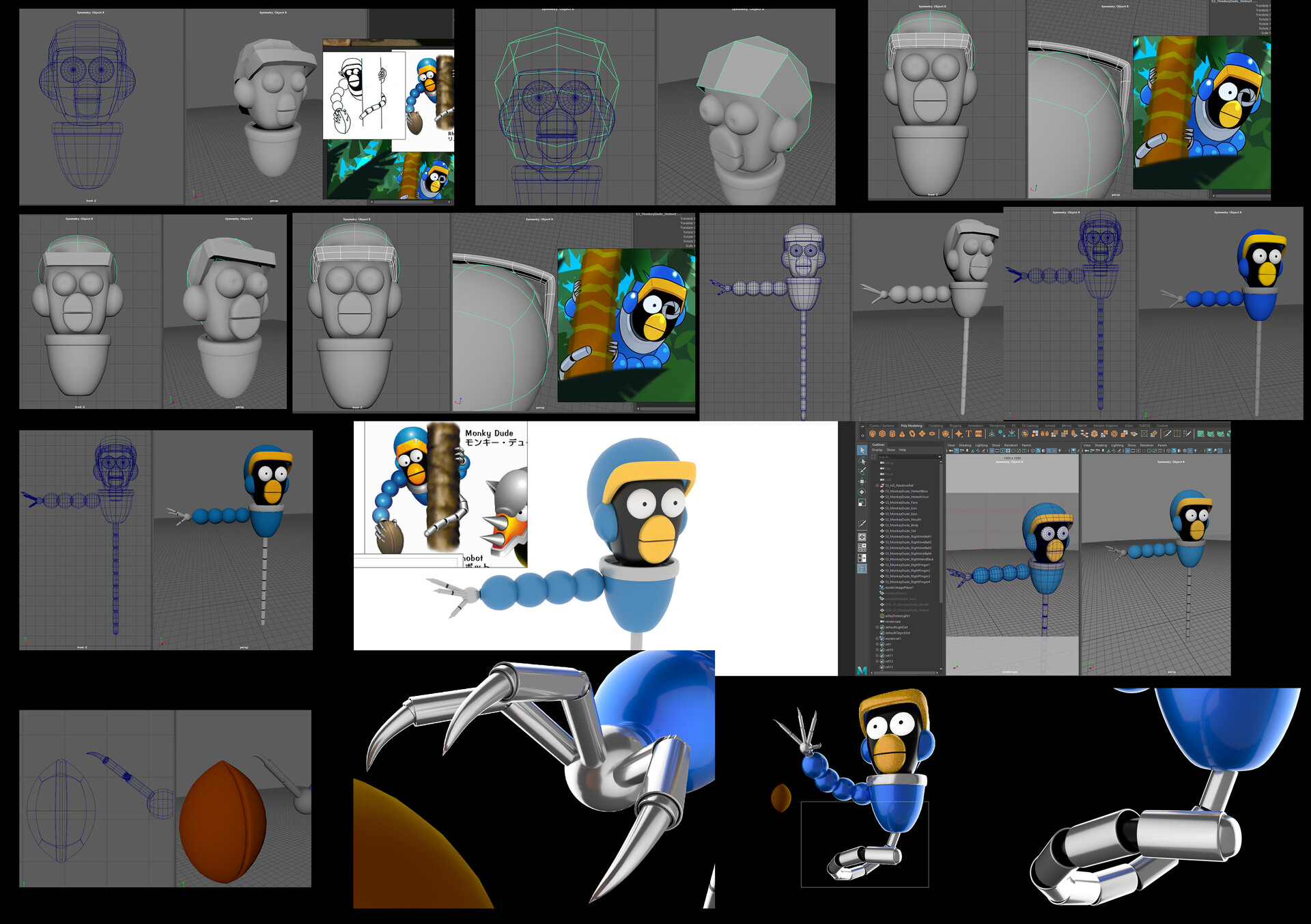Select the arrow Select tool in toolbox
Screen dimensions: 1311x924
862,450
